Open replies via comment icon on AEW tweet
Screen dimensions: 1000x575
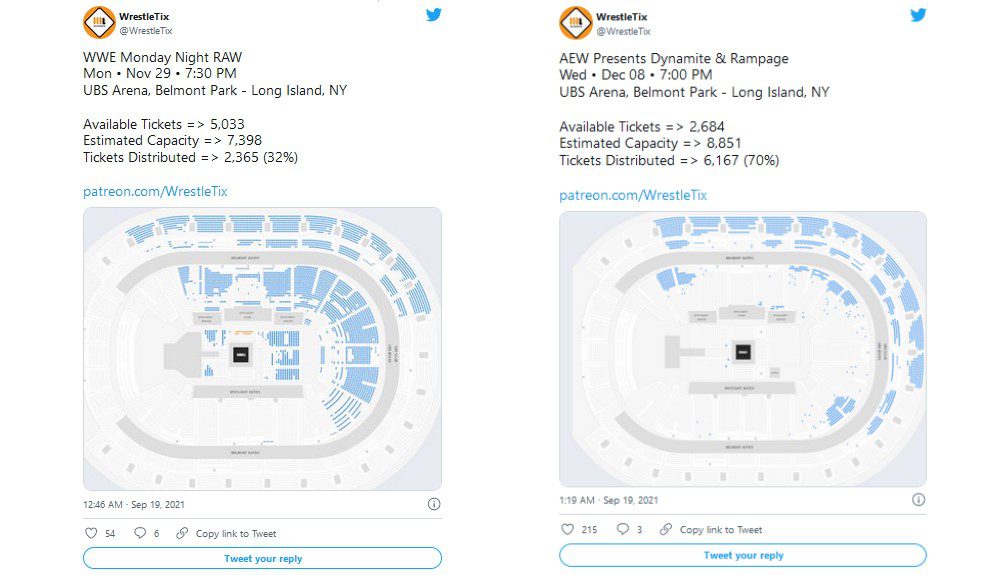622,529
